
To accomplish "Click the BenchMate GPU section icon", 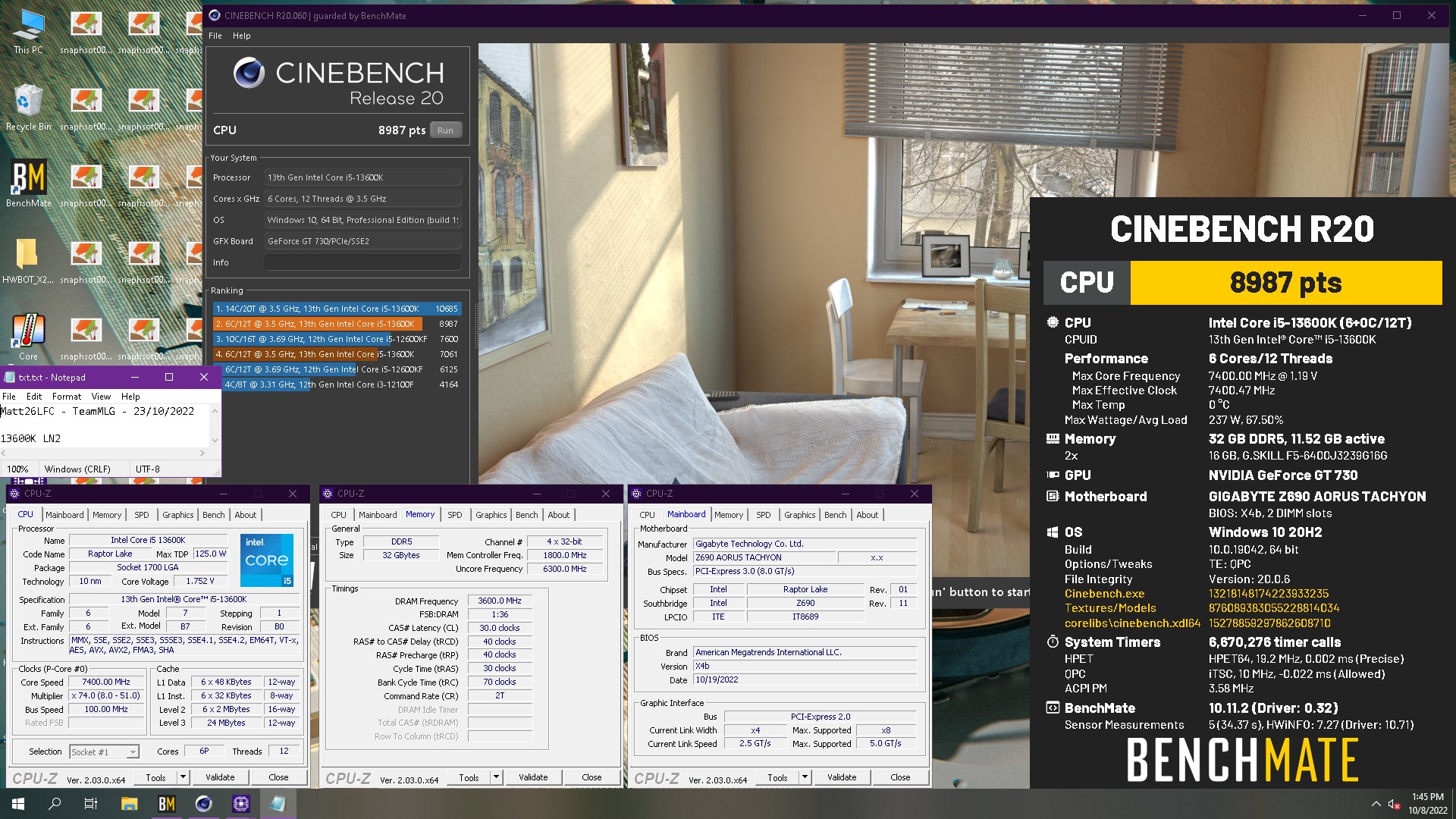I will [x=1053, y=475].
